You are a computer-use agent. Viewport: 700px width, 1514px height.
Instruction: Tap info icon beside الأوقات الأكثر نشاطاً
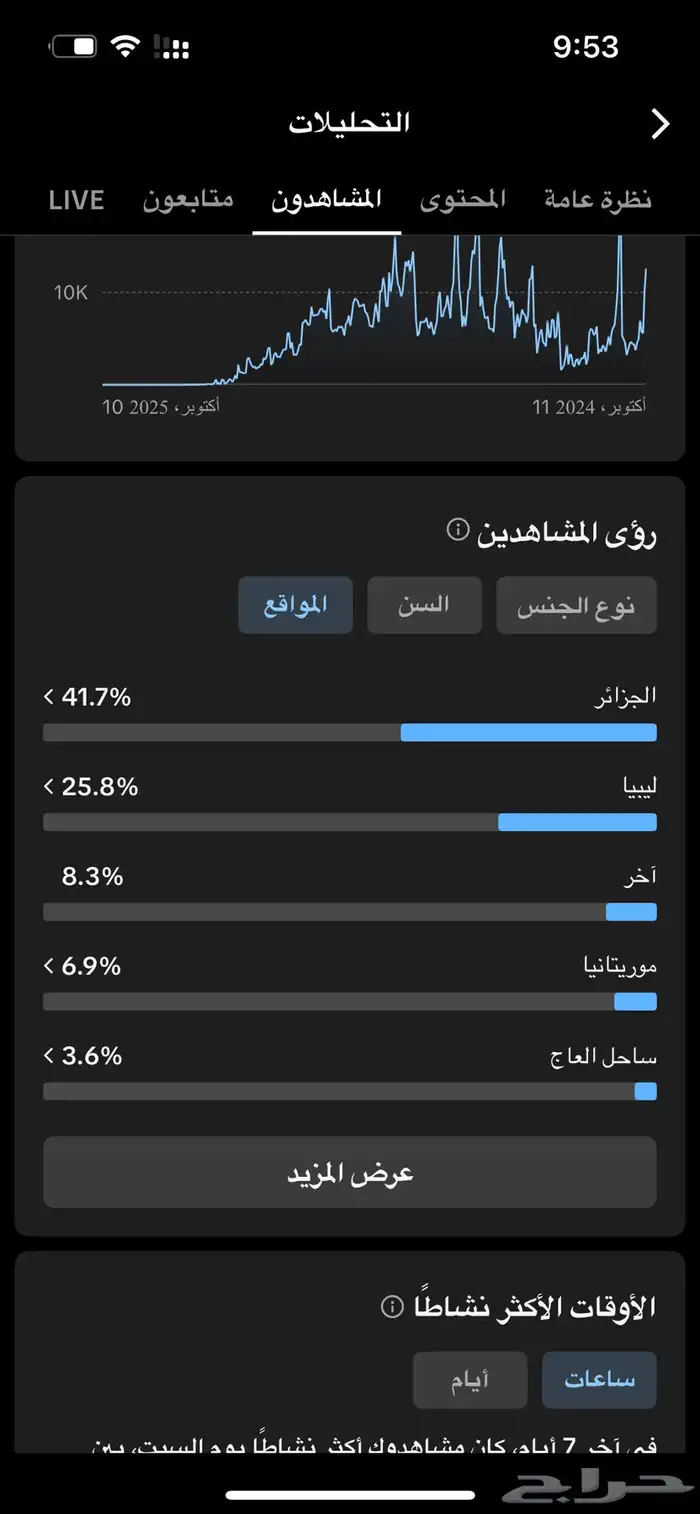coord(392,1306)
